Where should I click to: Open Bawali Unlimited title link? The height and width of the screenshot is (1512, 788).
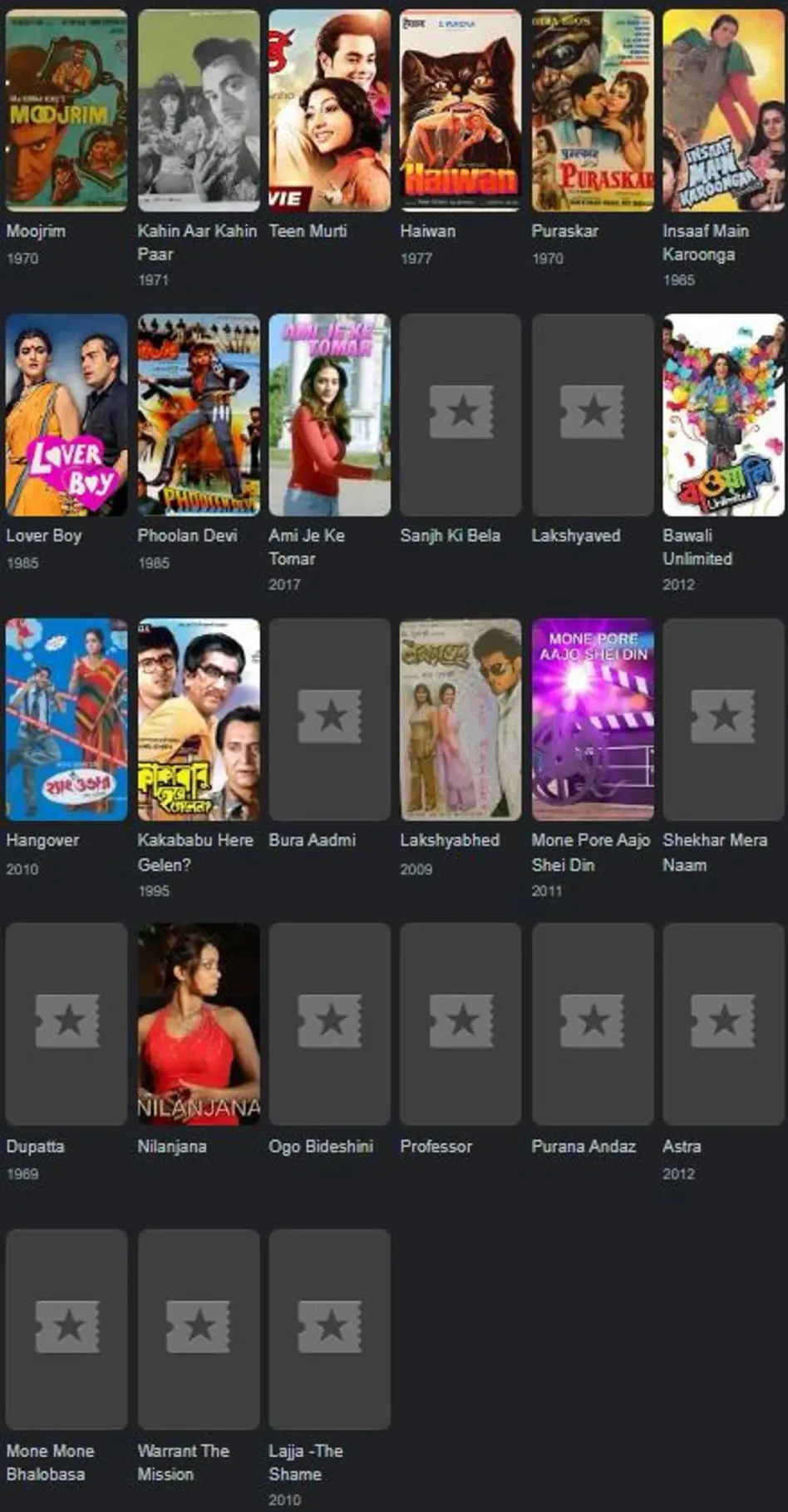[697, 546]
